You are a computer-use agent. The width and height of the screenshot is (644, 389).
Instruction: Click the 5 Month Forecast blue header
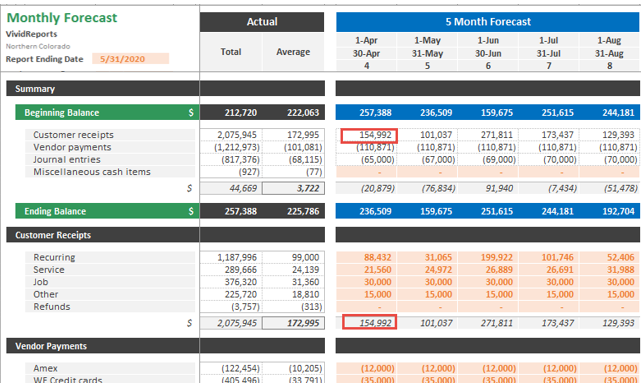[x=488, y=22]
